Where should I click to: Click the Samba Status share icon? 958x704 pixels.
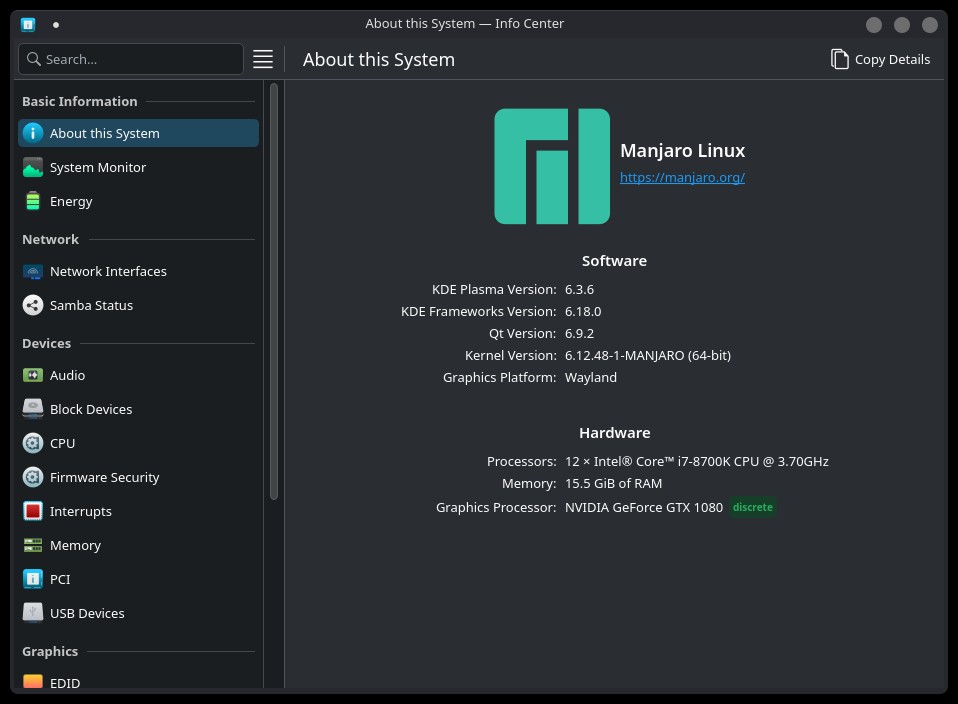point(33,305)
